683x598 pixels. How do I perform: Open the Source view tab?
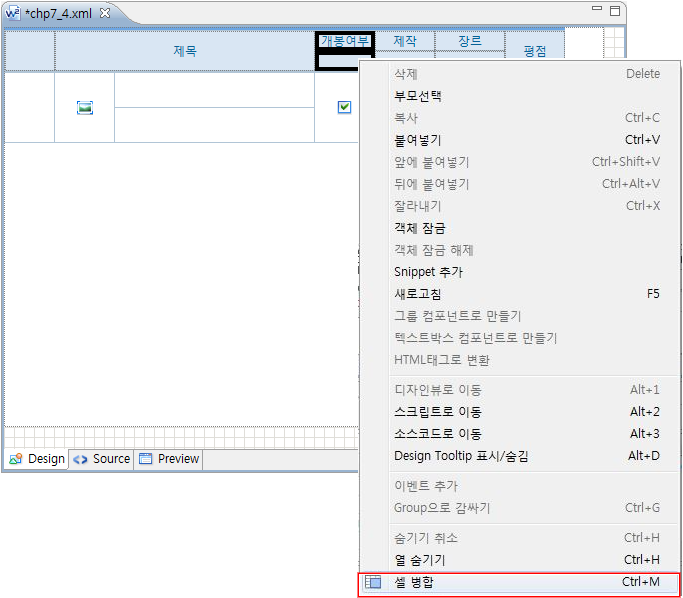click(101, 459)
